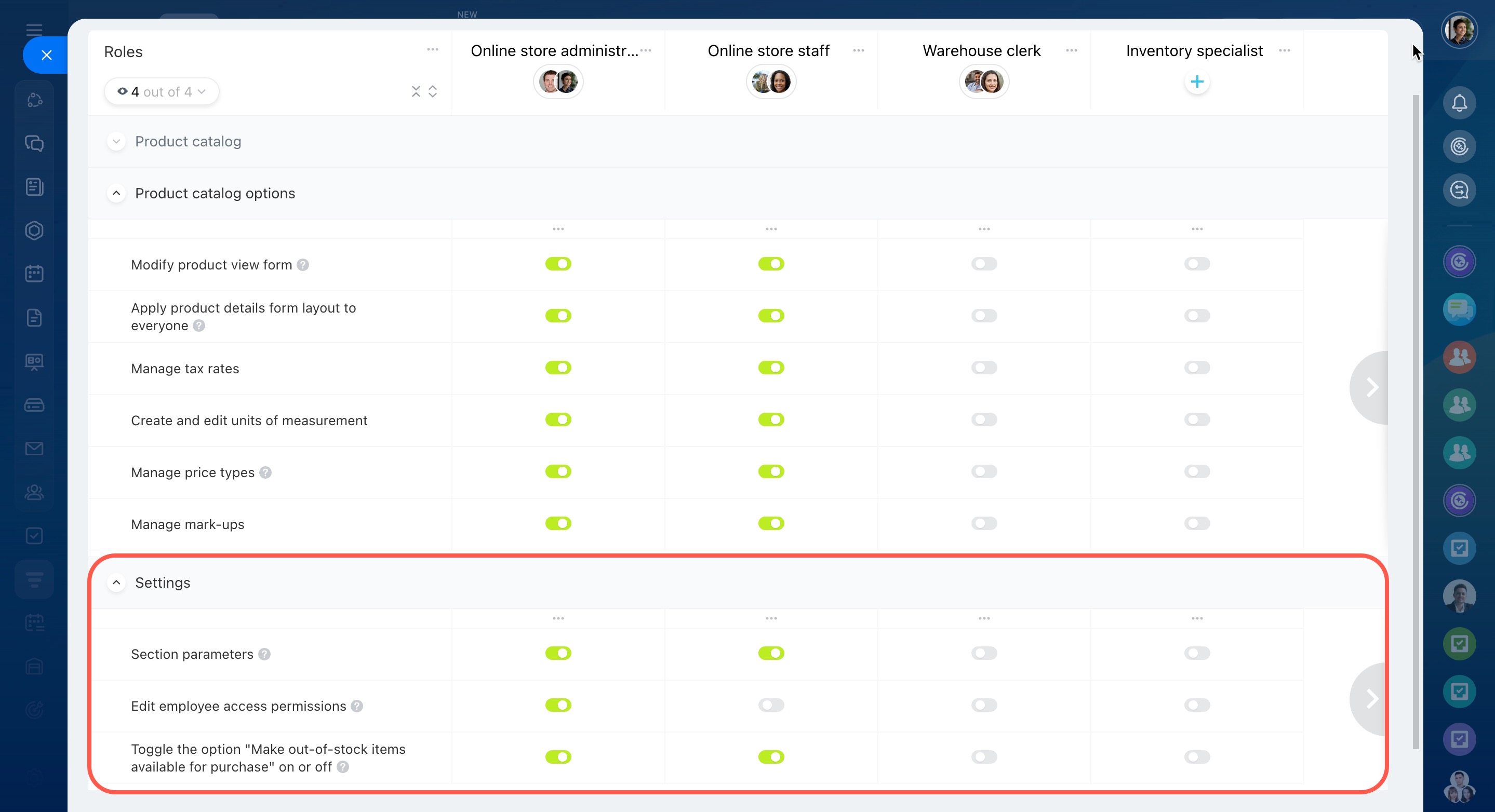Screen dimensions: 1495x812
Task: Open man in suit avatar in right panel
Action: click(x=1459, y=596)
